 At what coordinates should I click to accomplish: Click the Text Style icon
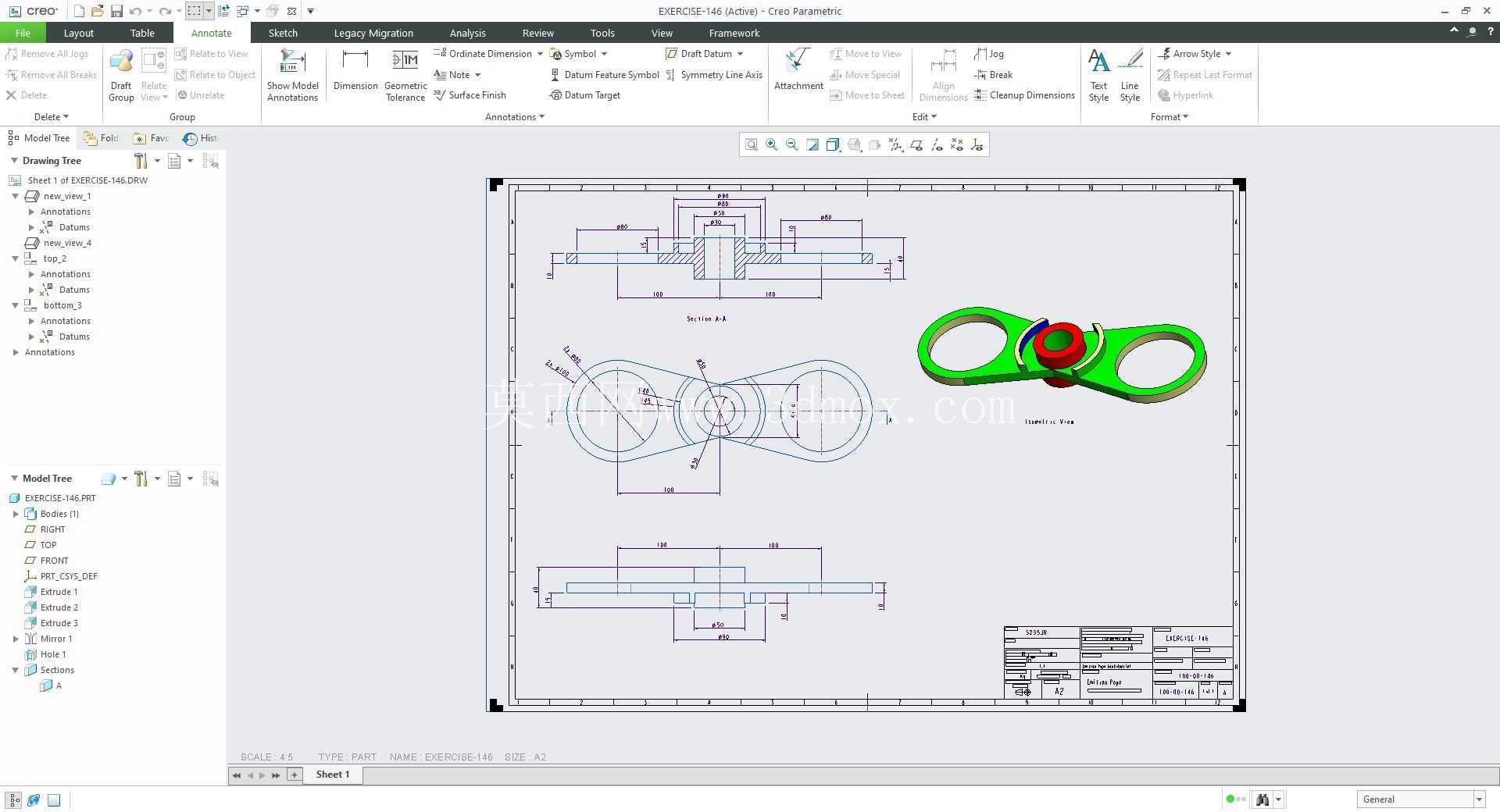coord(1098,75)
